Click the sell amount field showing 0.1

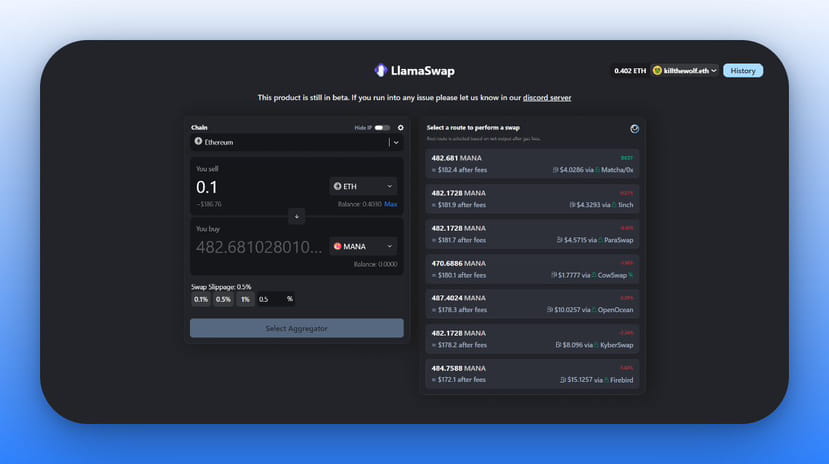pos(259,187)
